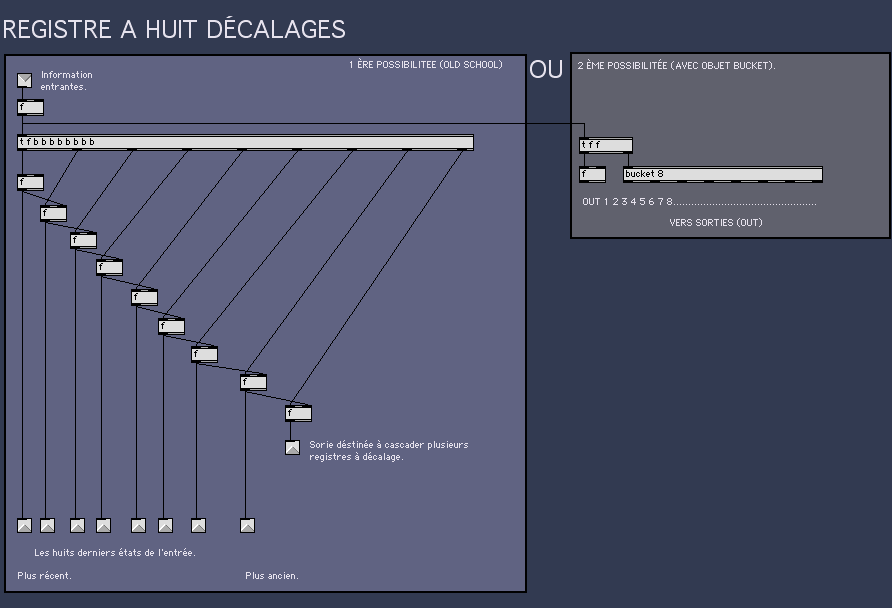
Task: Select the long "t f b b b b b b b b" object
Action: click(245, 142)
